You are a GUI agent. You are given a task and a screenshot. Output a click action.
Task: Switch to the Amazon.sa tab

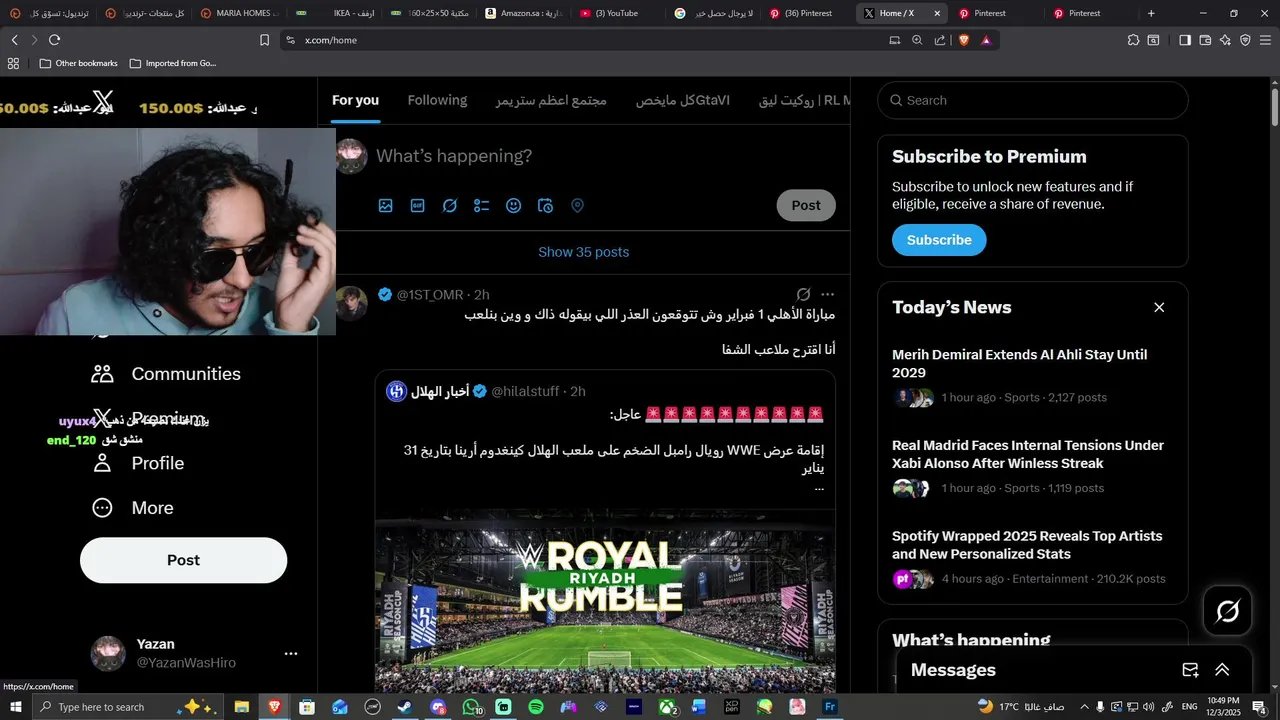click(523, 13)
